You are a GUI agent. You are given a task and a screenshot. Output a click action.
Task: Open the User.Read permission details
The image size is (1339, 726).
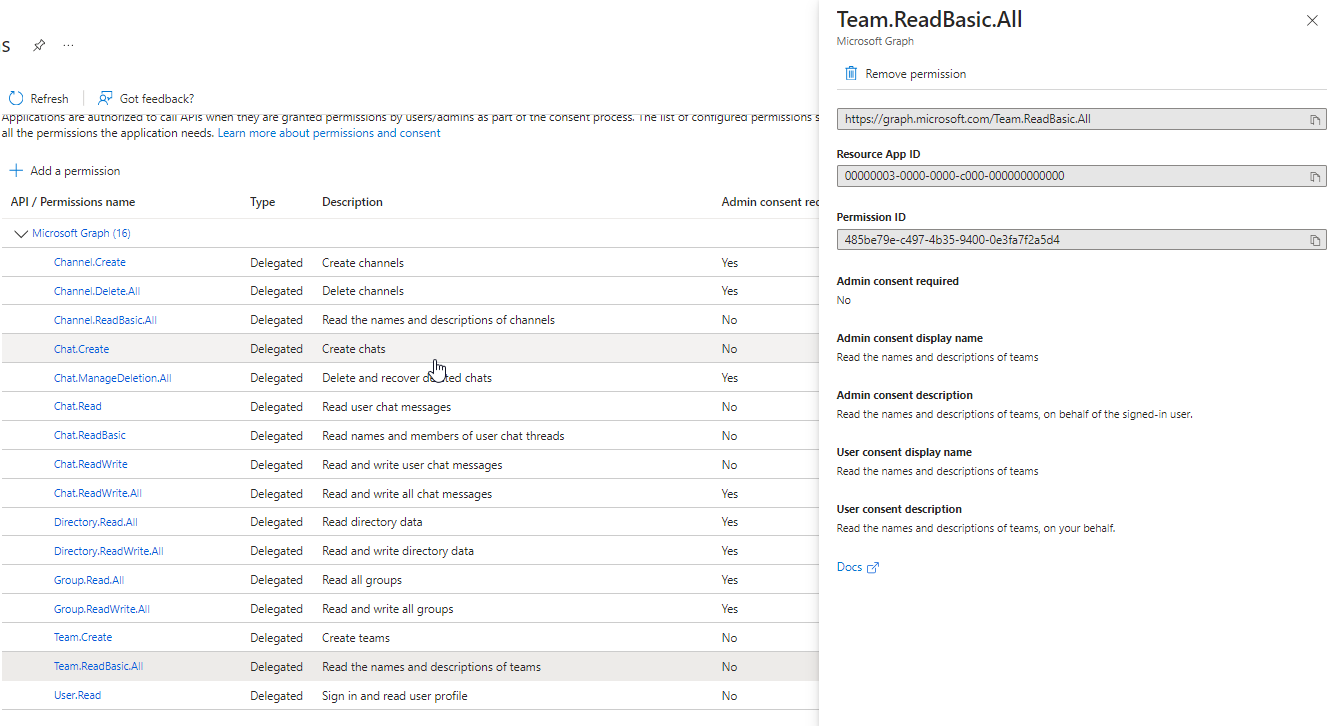coord(77,695)
